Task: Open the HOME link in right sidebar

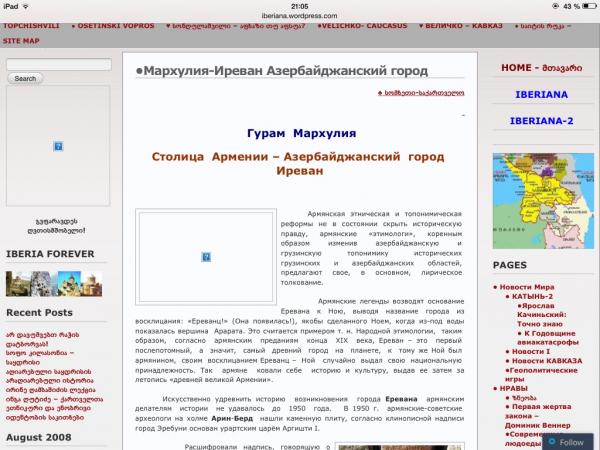Action: click(x=541, y=68)
